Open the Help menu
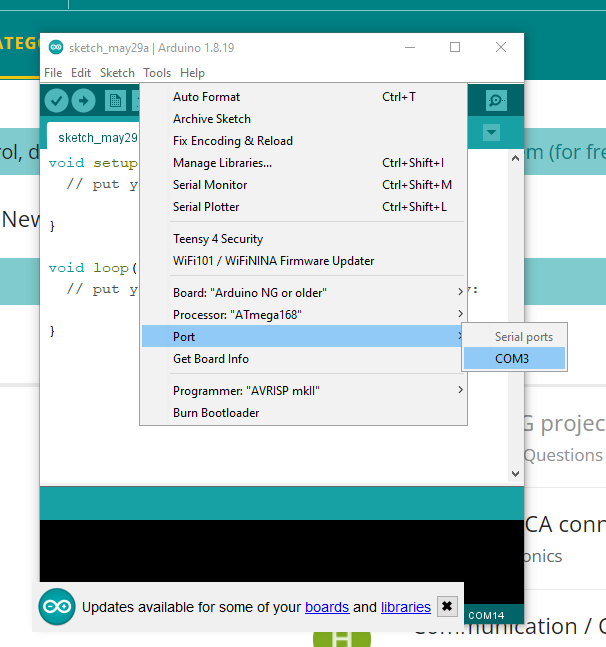606x647 pixels. (x=192, y=73)
